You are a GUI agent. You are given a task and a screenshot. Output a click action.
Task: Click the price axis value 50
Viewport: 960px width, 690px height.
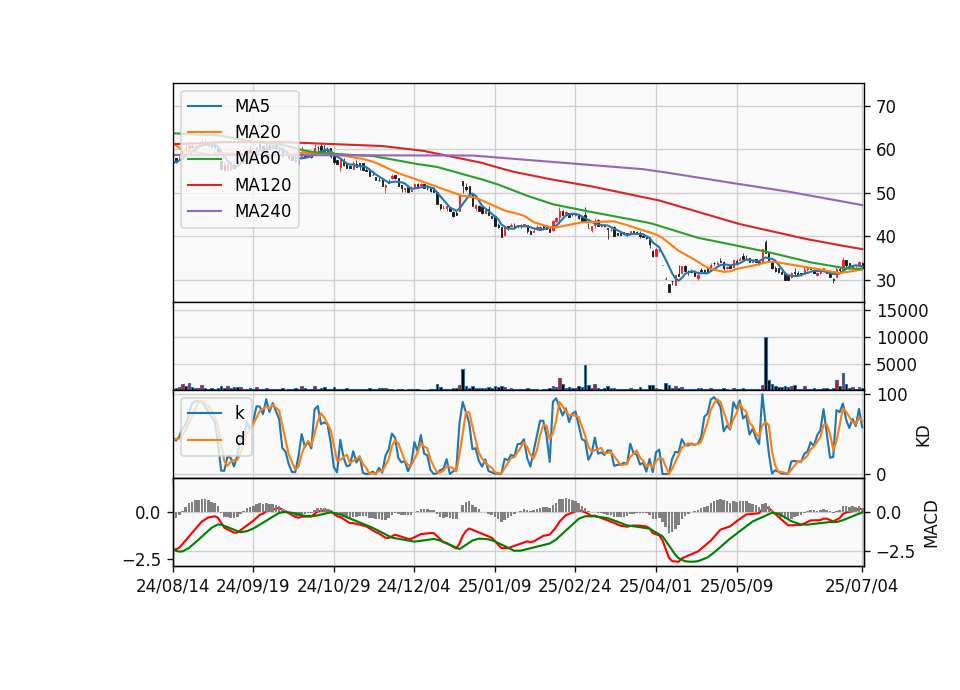tap(885, 194)
